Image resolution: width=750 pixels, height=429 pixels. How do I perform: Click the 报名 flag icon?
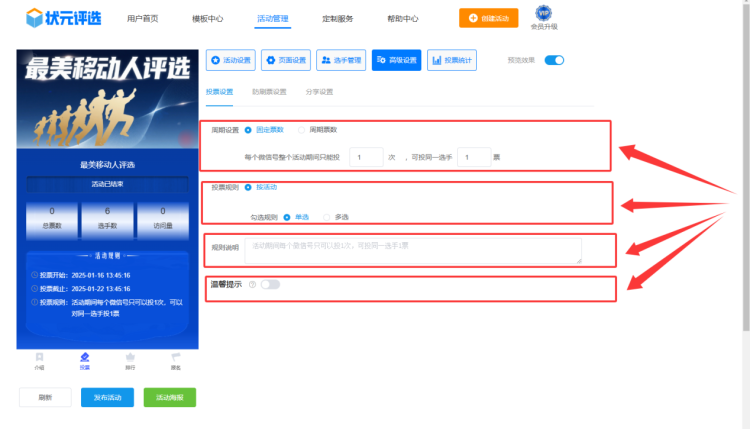(x=175, y=357)
